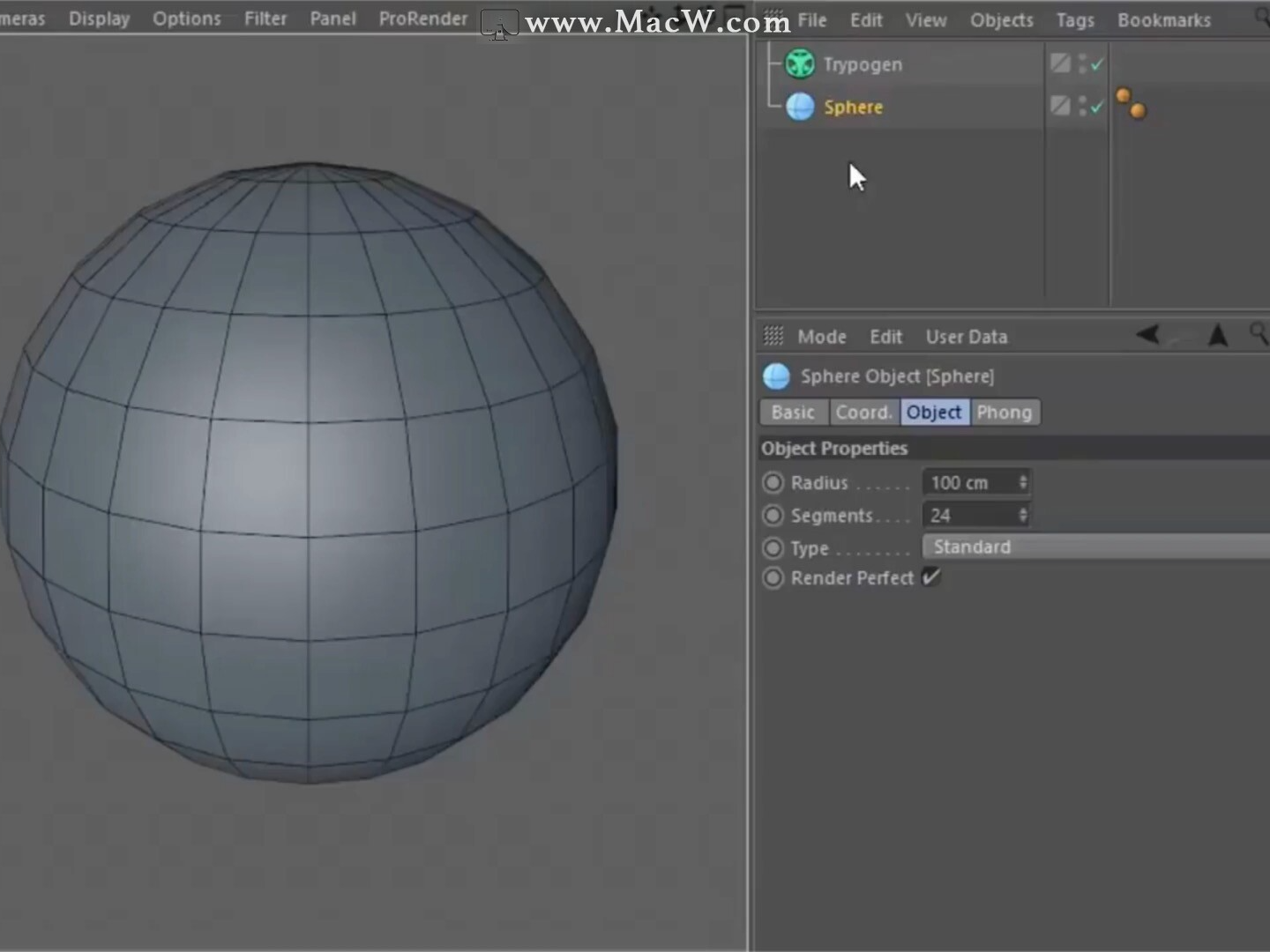The image size is (1270, 952).
Task: Select the Trypogen generator icon
Action: click(799, 63)
